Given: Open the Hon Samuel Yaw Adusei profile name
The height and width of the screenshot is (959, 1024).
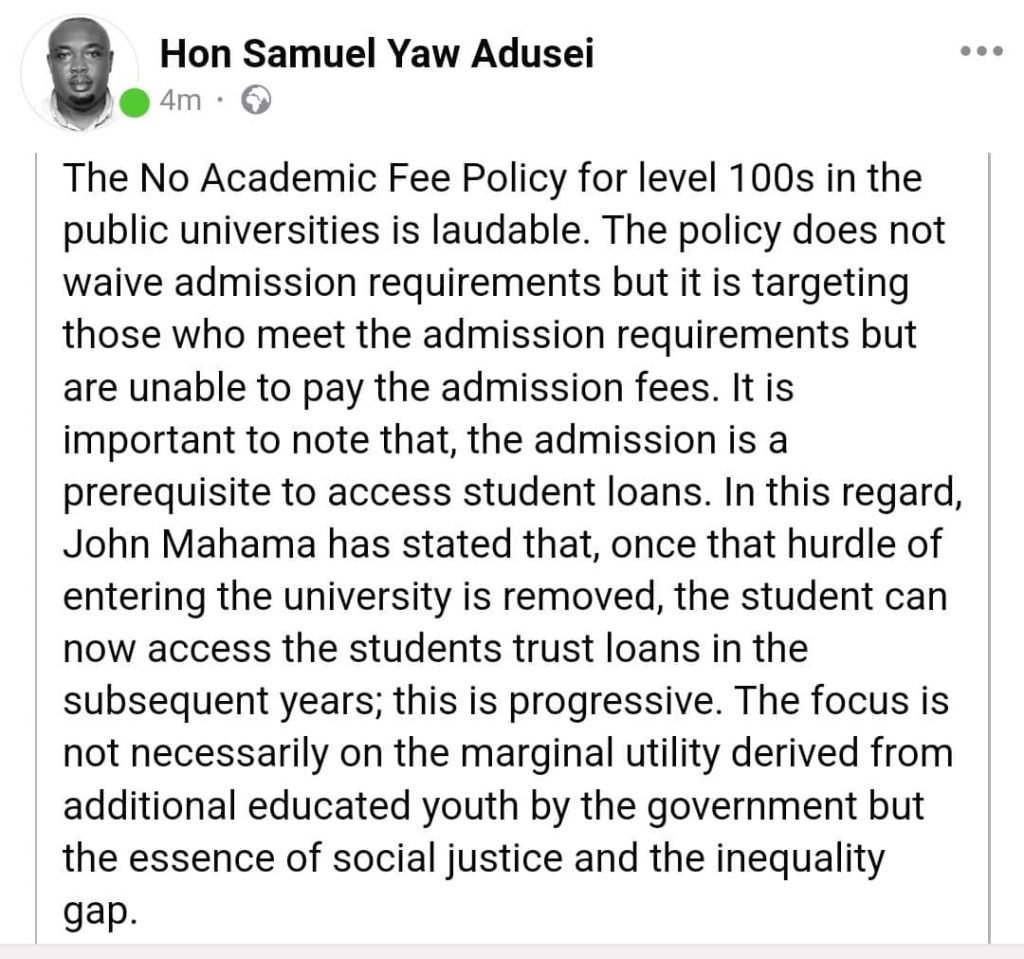Looking at the screenshot, I should tap(377, 53).
